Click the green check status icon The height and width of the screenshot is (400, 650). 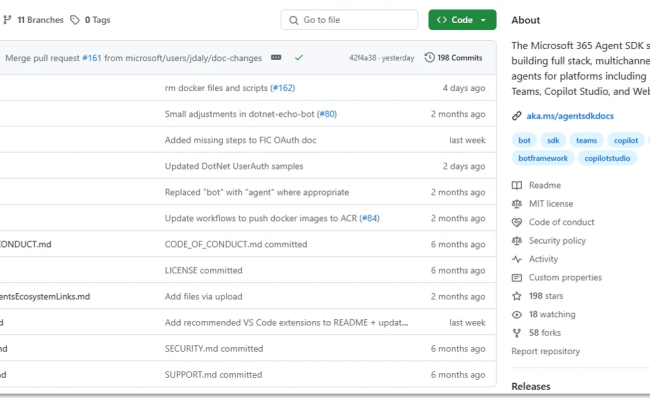click(x=299, y=58)
